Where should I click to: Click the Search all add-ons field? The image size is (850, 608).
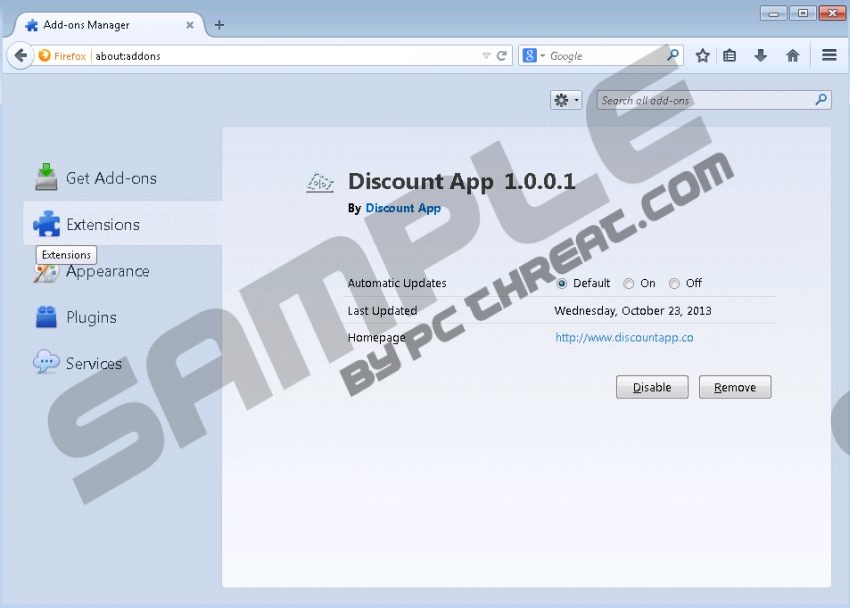pyautogui.click(x=705, y=100)
